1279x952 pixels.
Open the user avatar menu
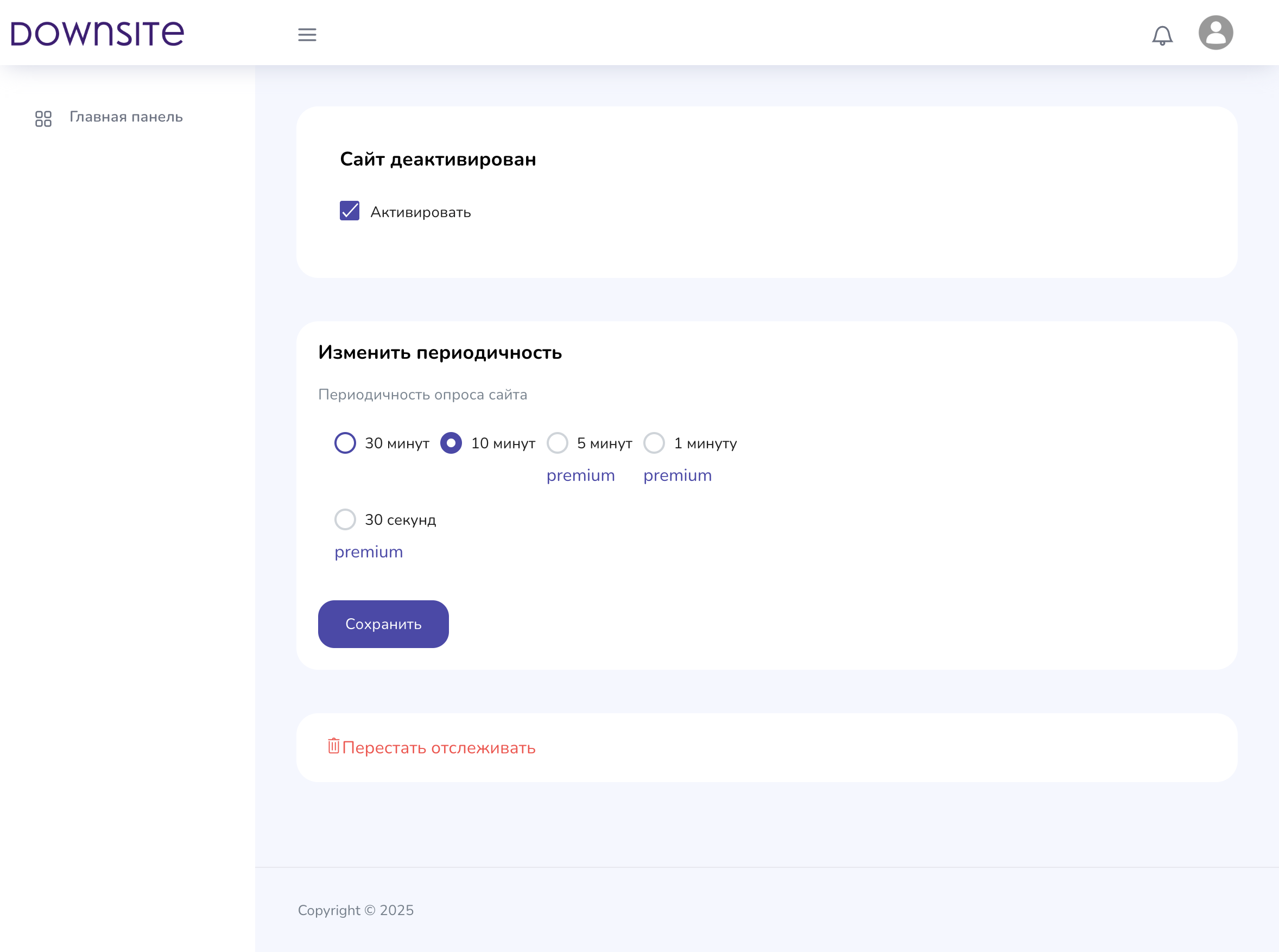(x=1215, y=33)
